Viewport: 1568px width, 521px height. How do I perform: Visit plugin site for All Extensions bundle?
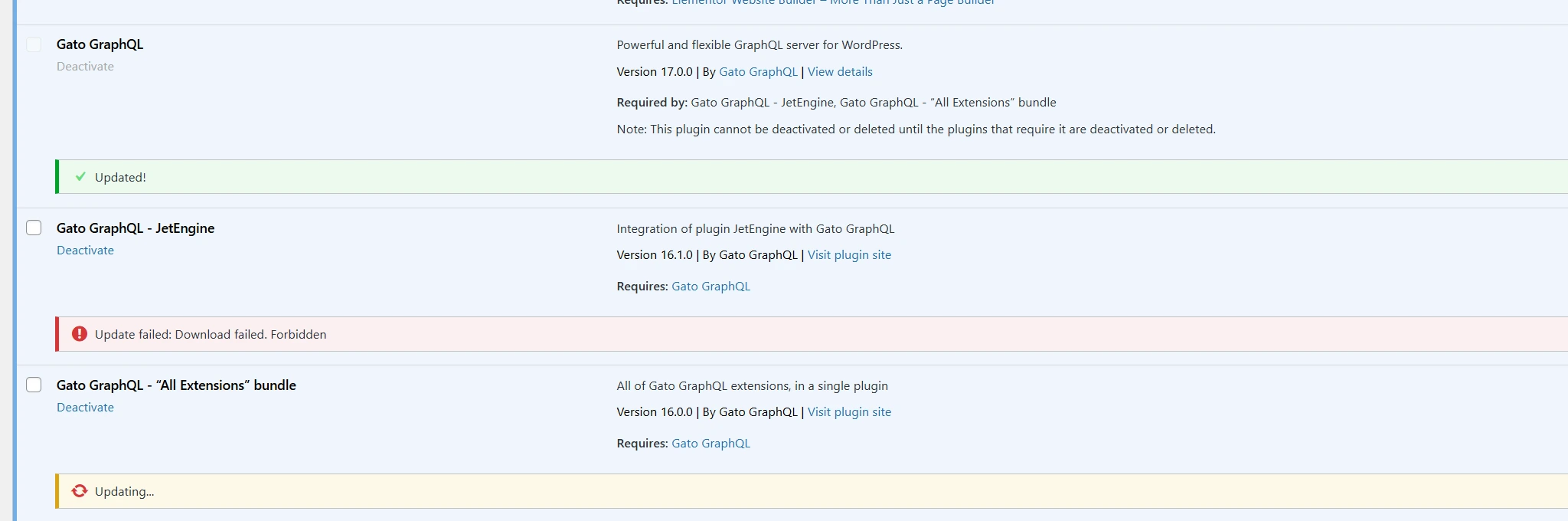pos(849,412)
